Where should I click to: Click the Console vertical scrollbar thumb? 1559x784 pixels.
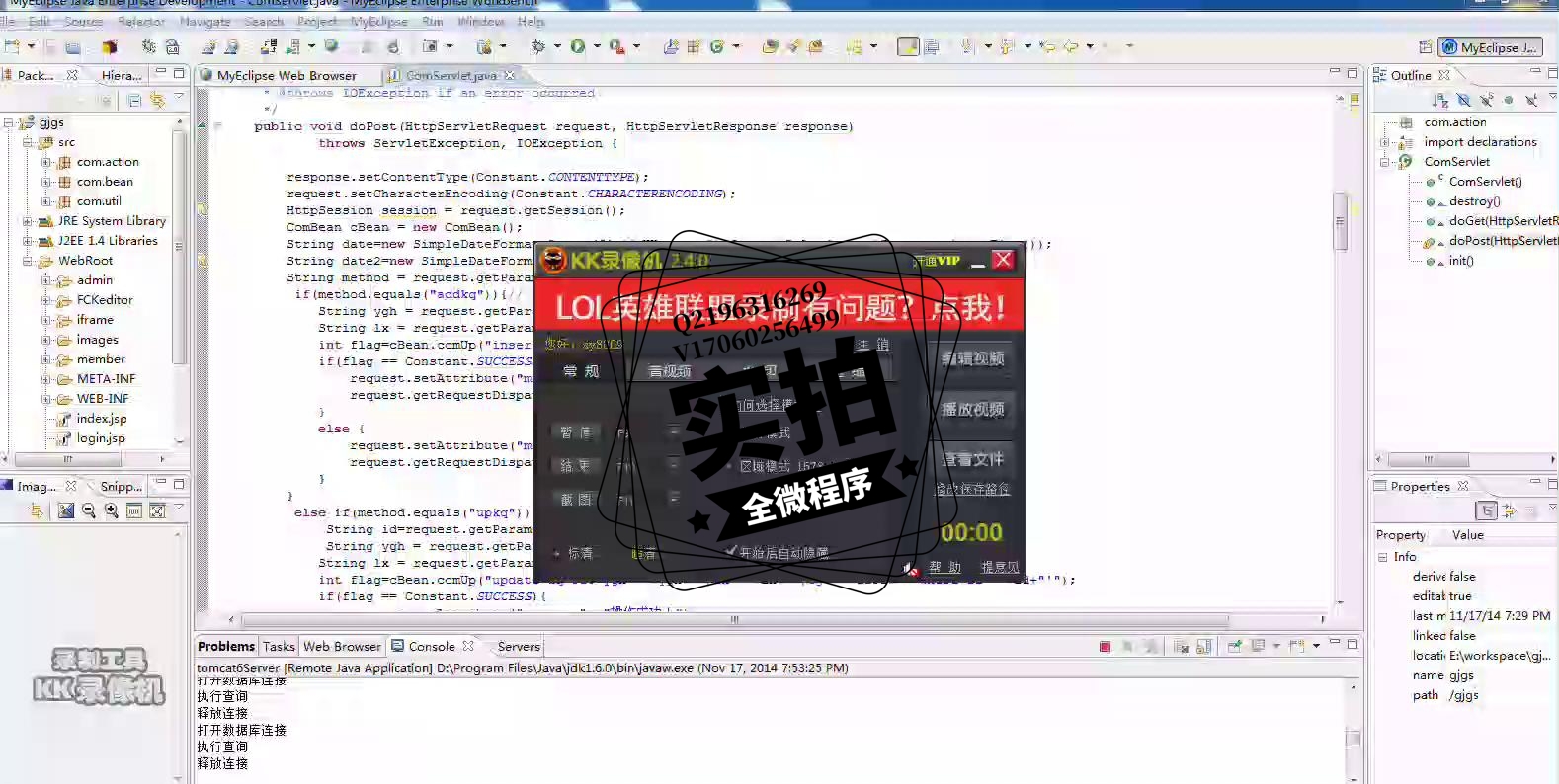[x=1354, y=738]
